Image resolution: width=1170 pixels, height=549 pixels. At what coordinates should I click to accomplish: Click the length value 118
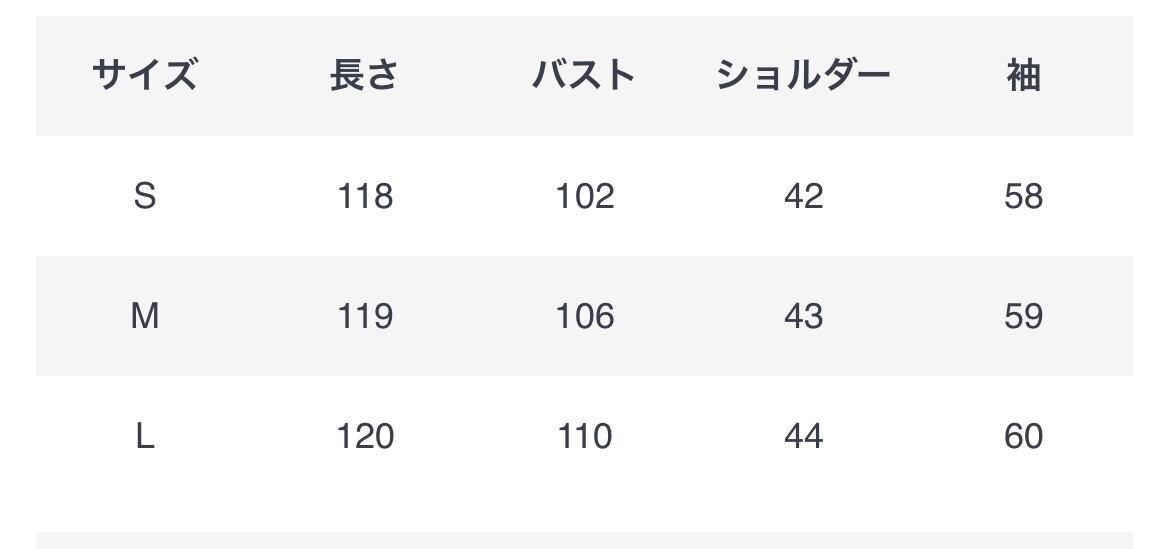point(365,196)
